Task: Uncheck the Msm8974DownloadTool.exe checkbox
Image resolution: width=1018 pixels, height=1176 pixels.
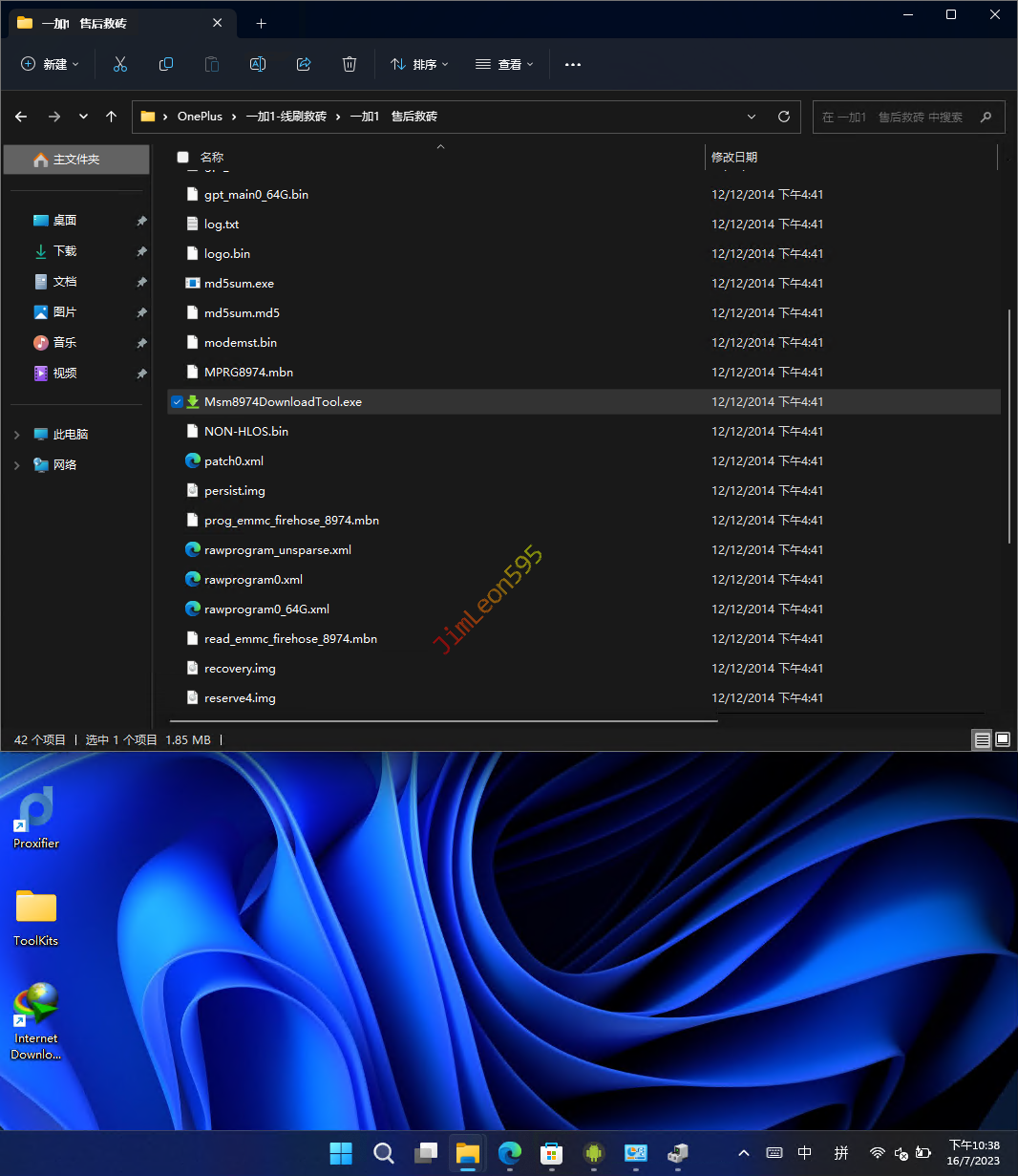Action: click(x=177, y=402)
